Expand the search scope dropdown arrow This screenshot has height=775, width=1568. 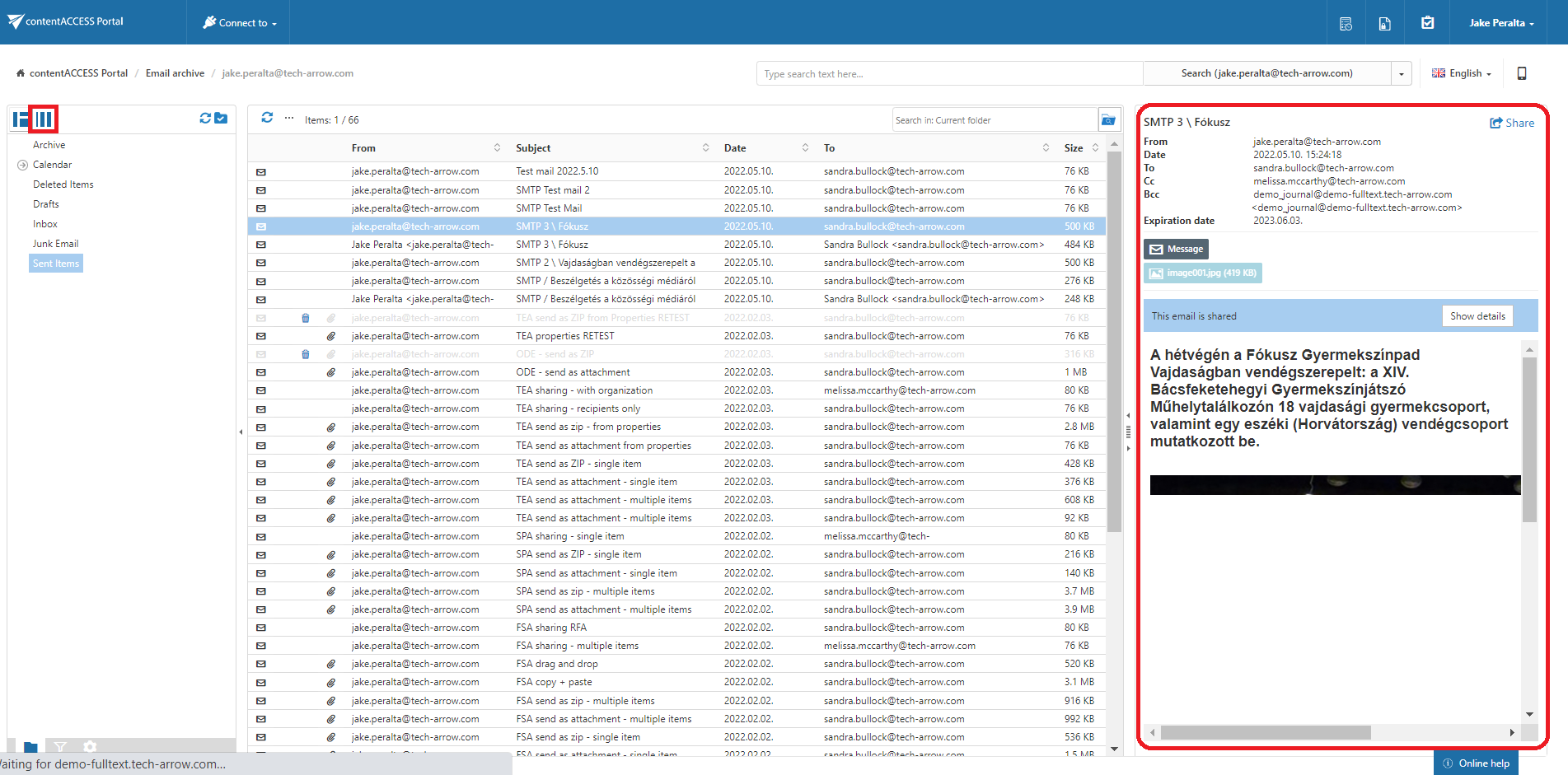click(1401, 73)
